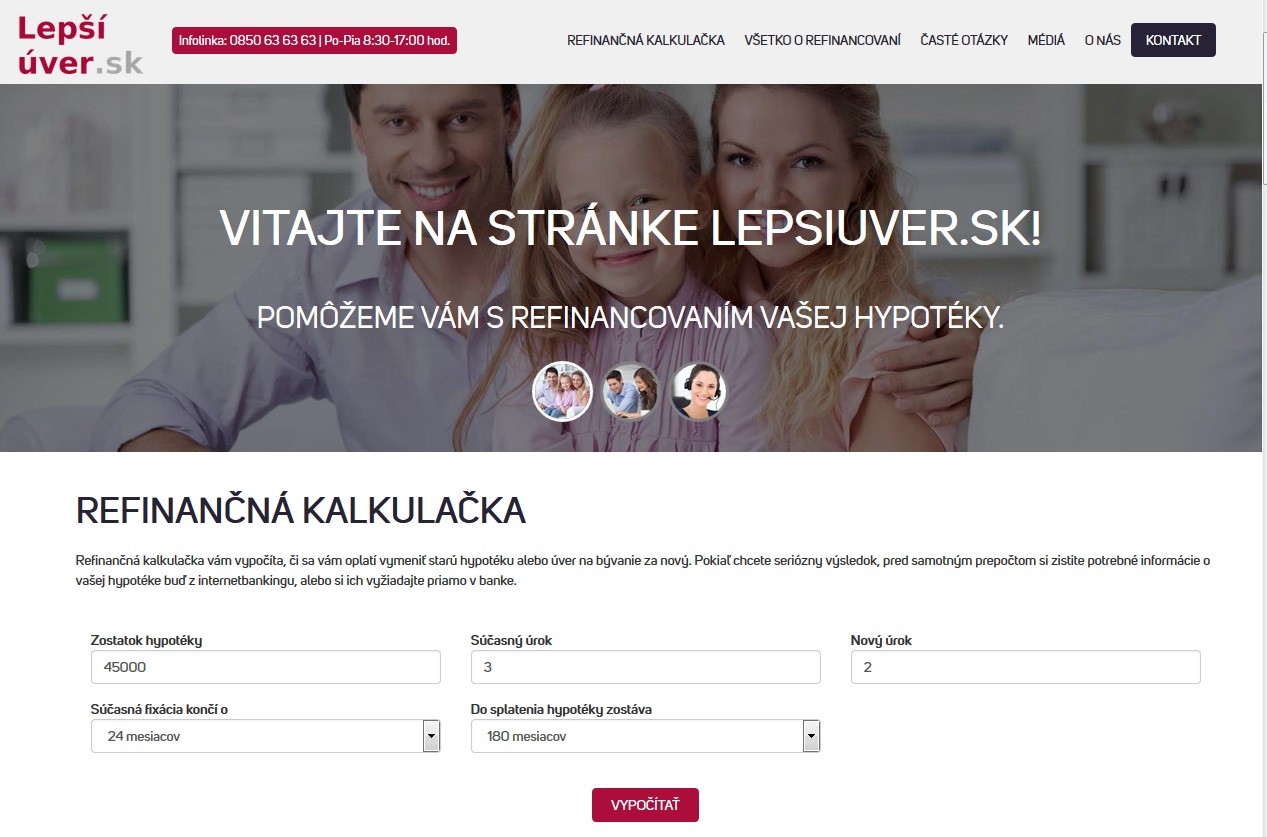Focus the Nový úrok input field
Screen dimensions: 1267x837
pyautogui.click(x=1025, y=667)
